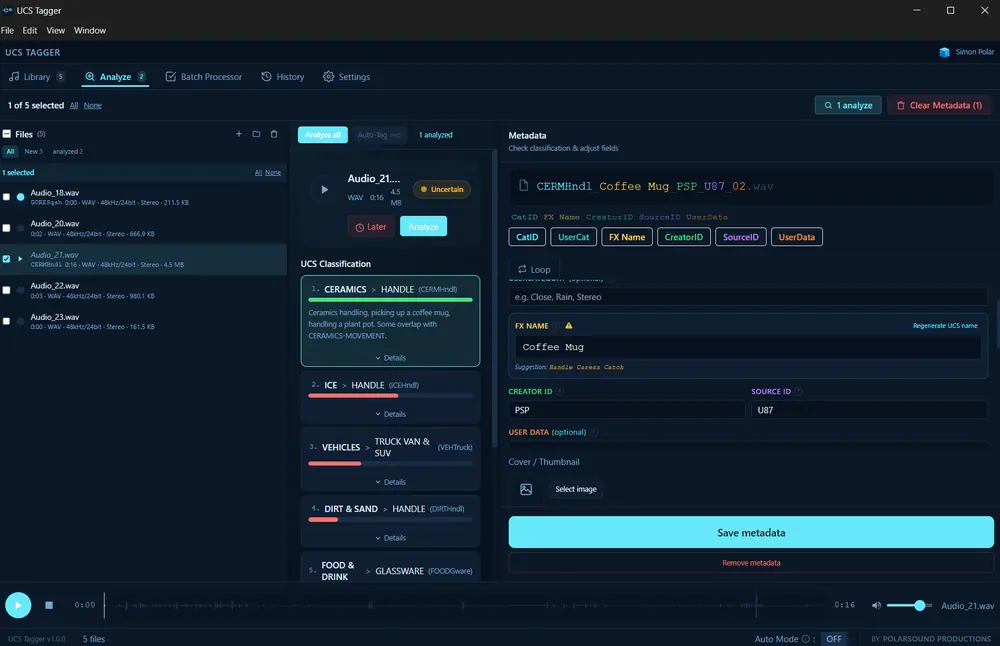1000x646 pixels.
Task: Click the SourceID tag chip
Action: coord(740,237)
